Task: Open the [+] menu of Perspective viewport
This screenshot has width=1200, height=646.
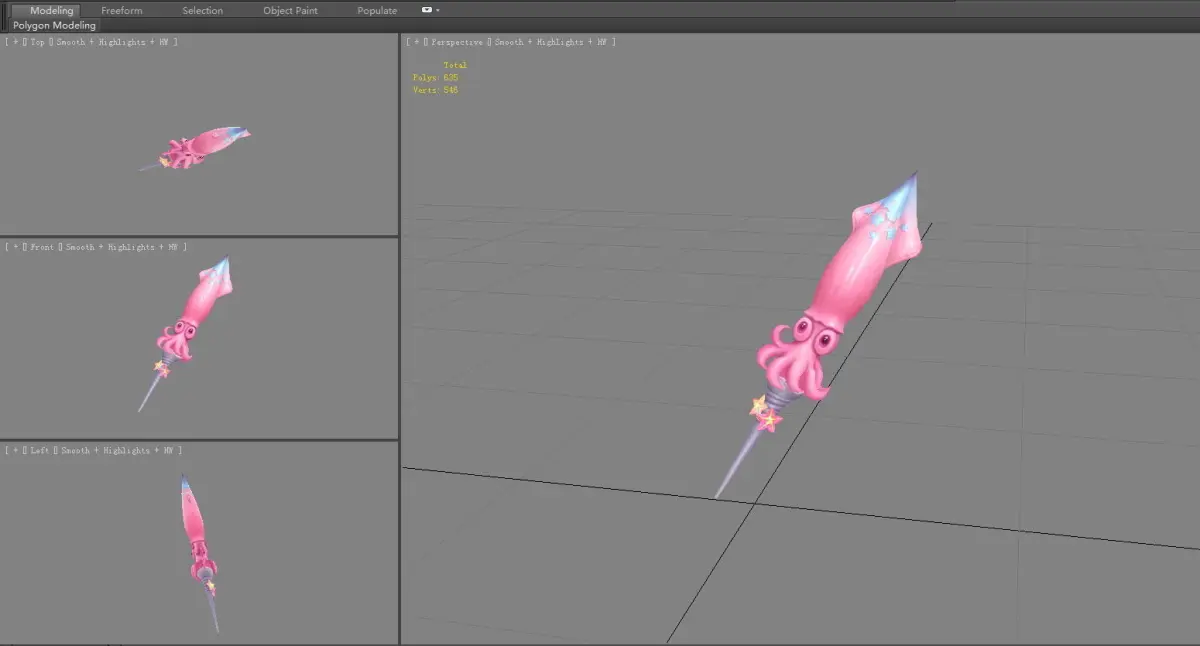Action: [416, 42]
